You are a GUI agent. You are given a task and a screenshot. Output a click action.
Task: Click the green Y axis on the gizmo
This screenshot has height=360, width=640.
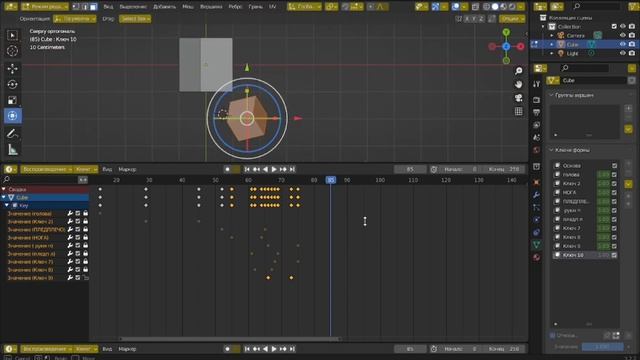click(x=506, y=32)
